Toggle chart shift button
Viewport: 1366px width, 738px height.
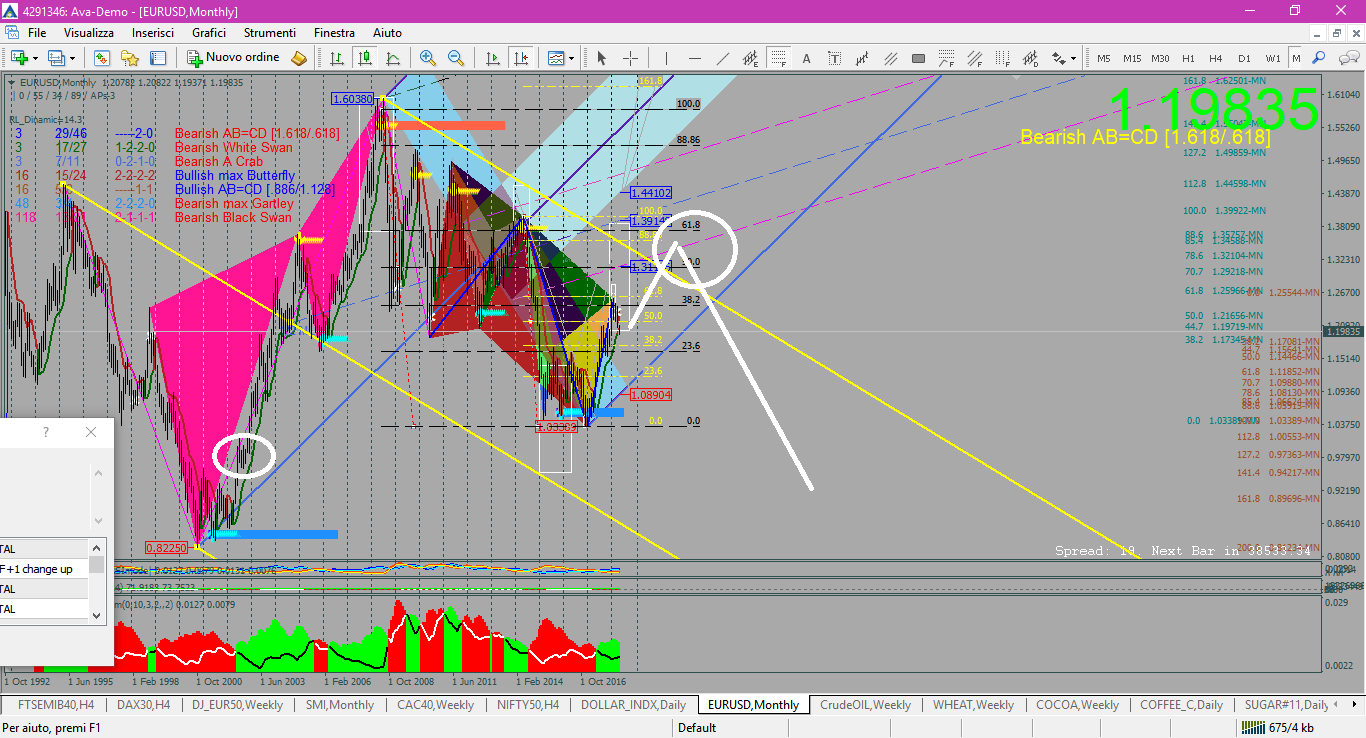point(521,58)
